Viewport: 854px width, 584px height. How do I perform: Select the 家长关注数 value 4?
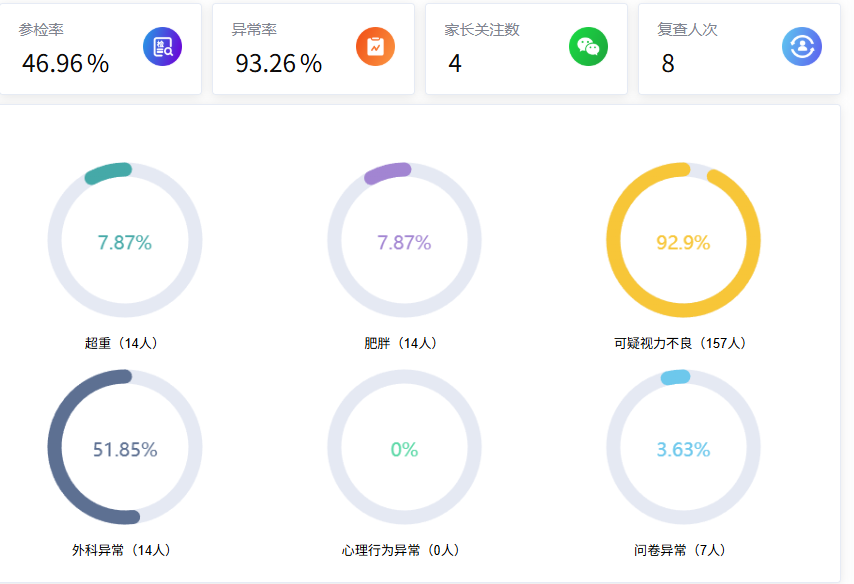pos(455,64)
